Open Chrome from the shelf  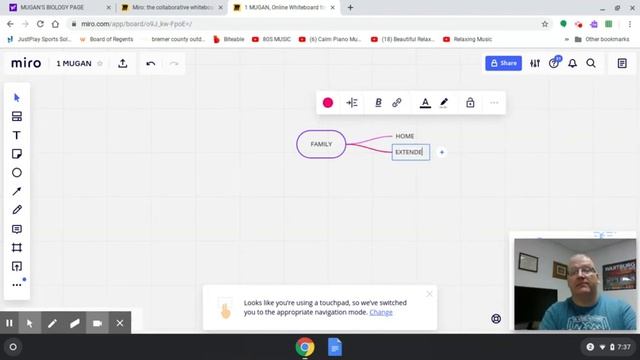(x=305, y=347)
